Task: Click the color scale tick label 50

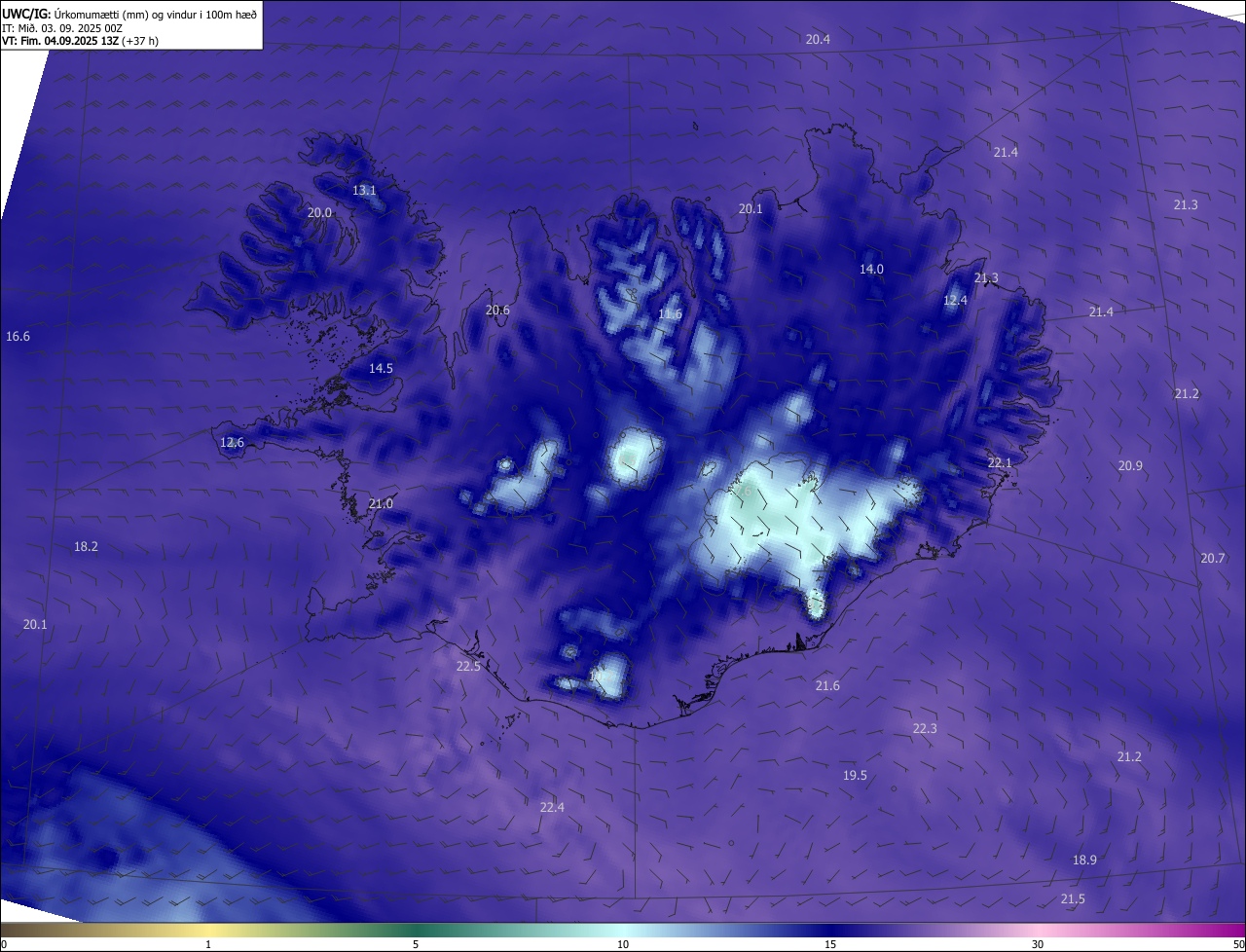Action: tap(1238, 944)
